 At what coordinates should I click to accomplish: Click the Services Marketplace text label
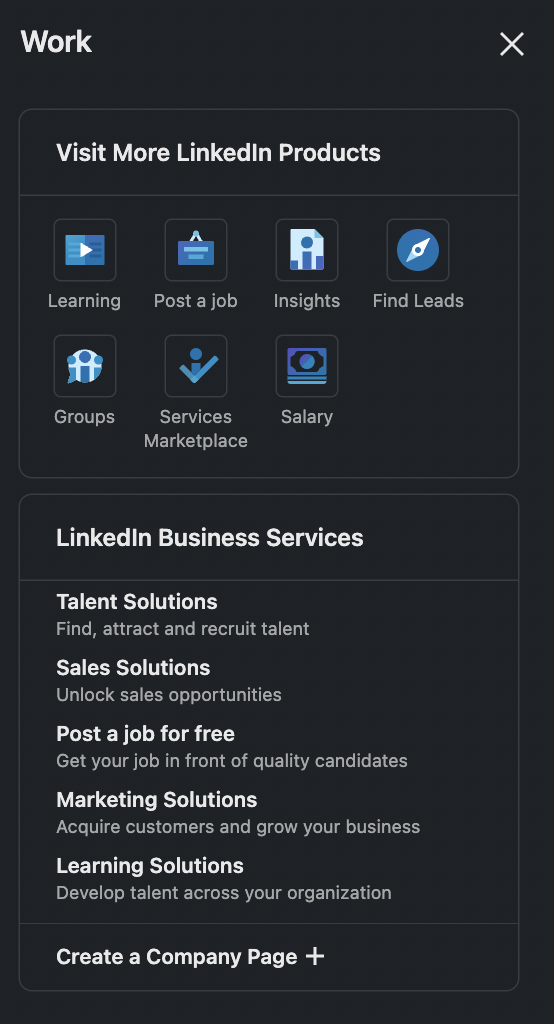pos(196,428)
